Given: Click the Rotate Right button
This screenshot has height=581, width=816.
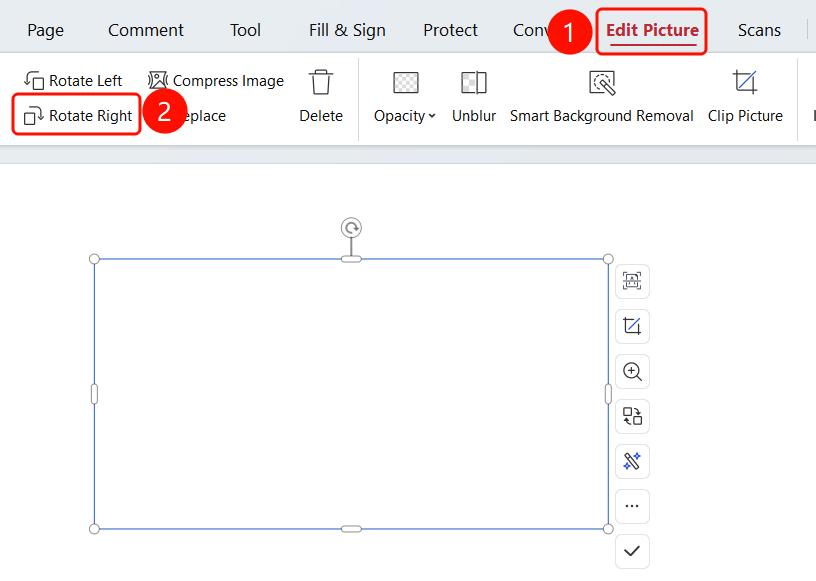Looking at the screenshot, I should click(x=77, y=115).
